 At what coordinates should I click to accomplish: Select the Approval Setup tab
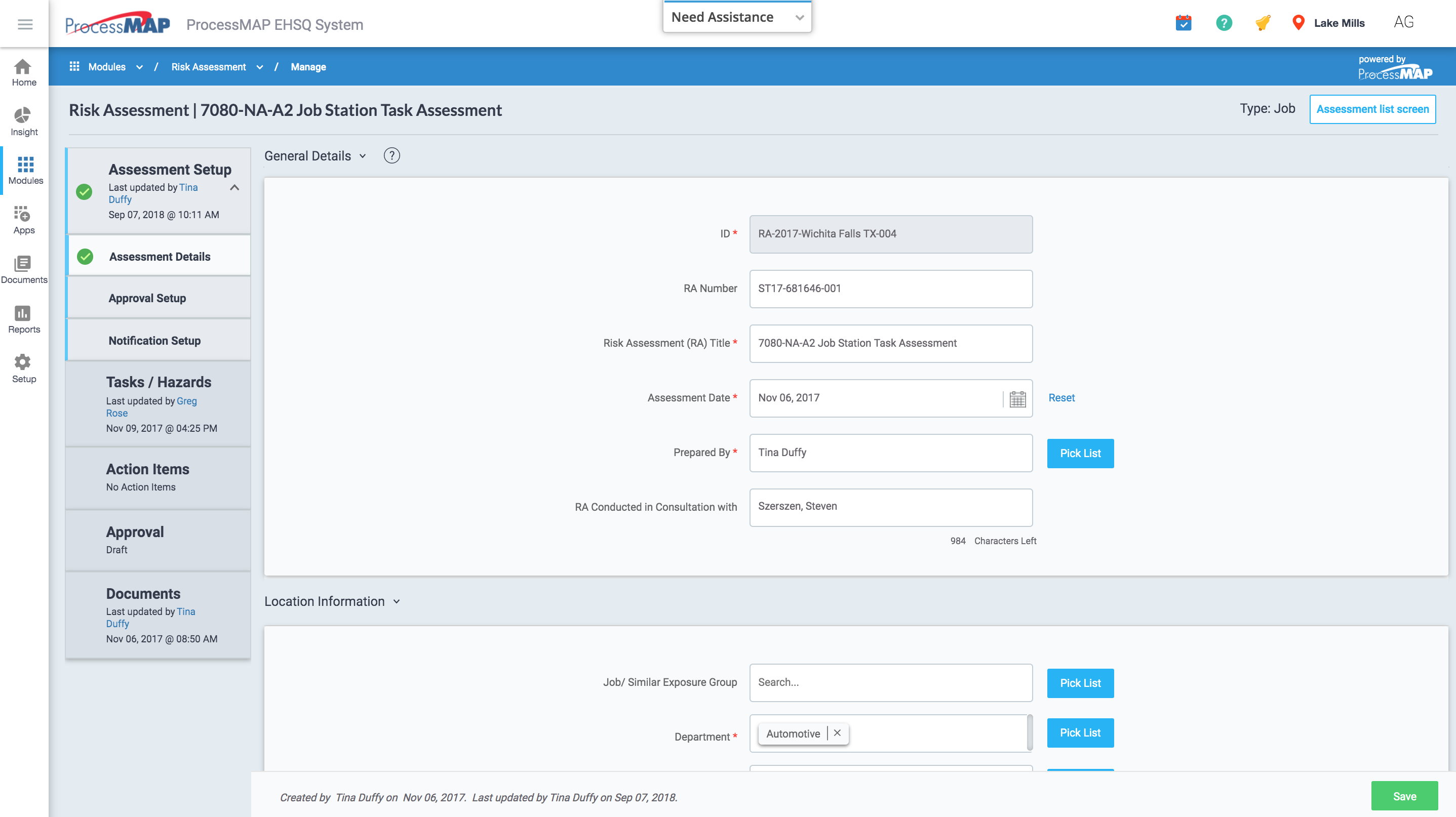coord(147,298)
